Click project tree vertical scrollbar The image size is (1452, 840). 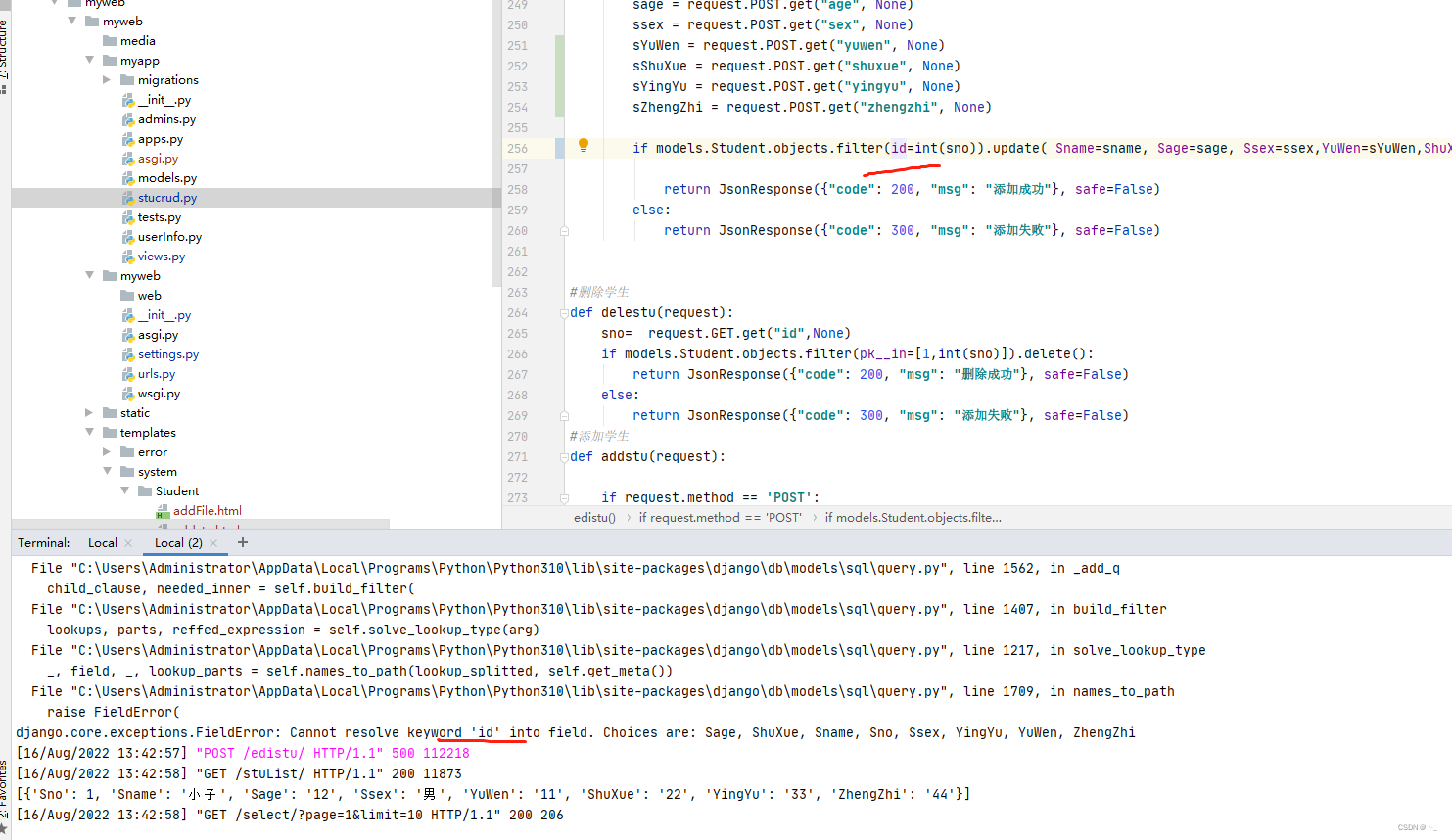tap(495, 143)
